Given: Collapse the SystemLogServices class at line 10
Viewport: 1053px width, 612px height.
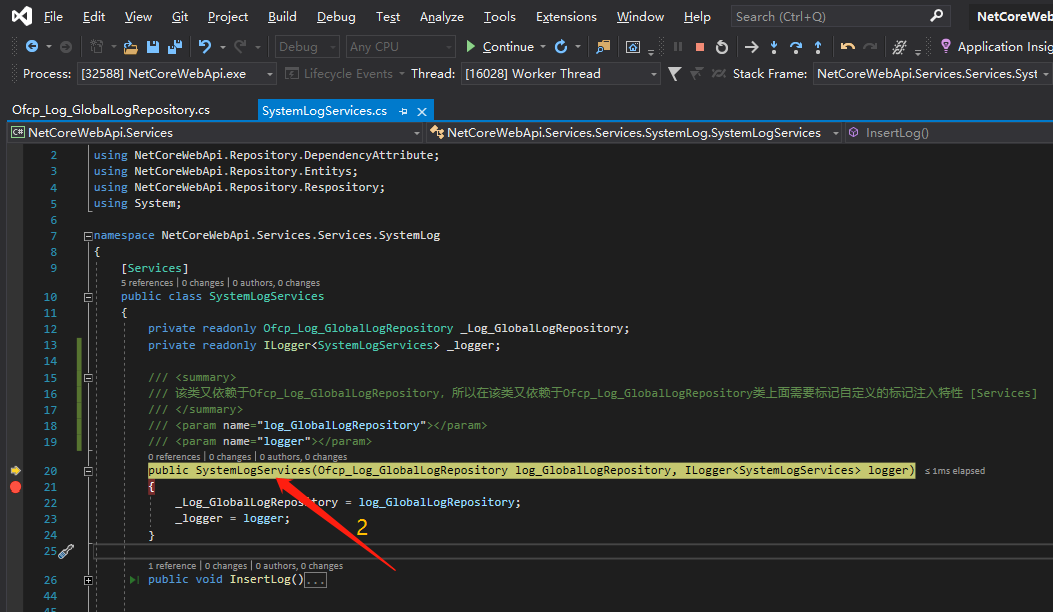Looking at the screenshot, I should [88, 297].
